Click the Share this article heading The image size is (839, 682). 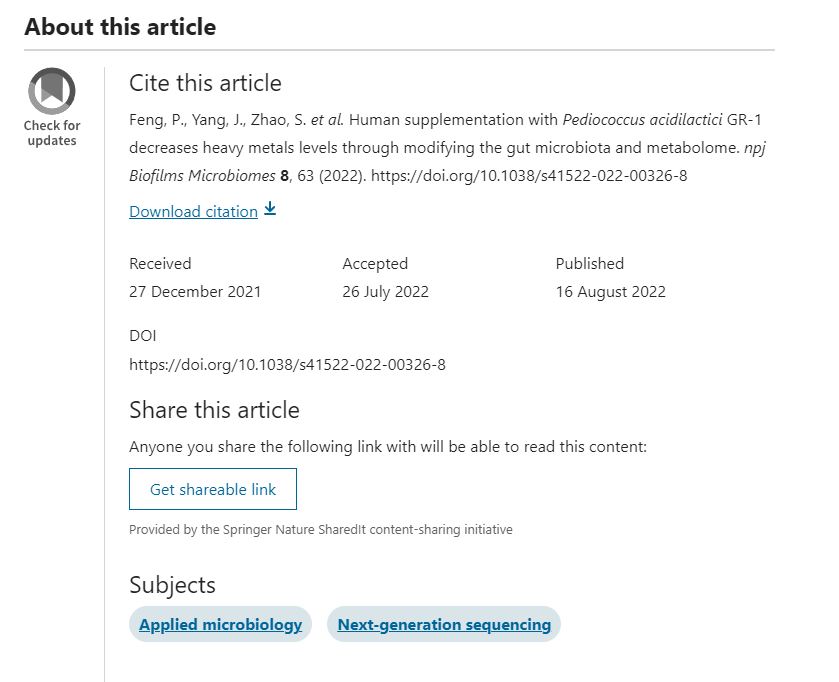pos(214,410)
